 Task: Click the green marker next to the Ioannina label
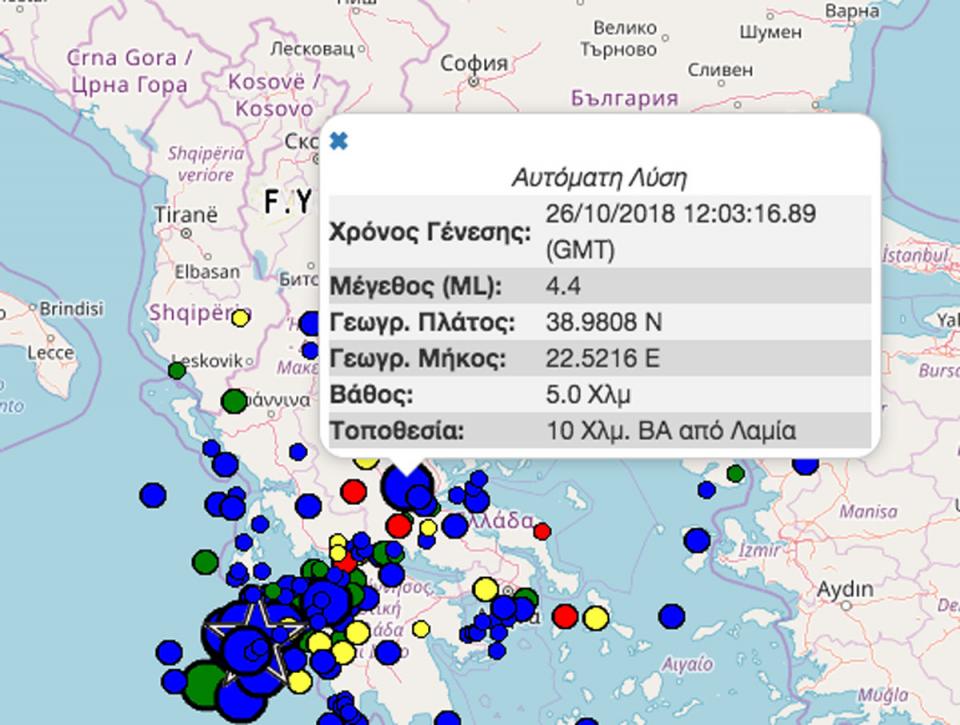(x=233, y=401)
